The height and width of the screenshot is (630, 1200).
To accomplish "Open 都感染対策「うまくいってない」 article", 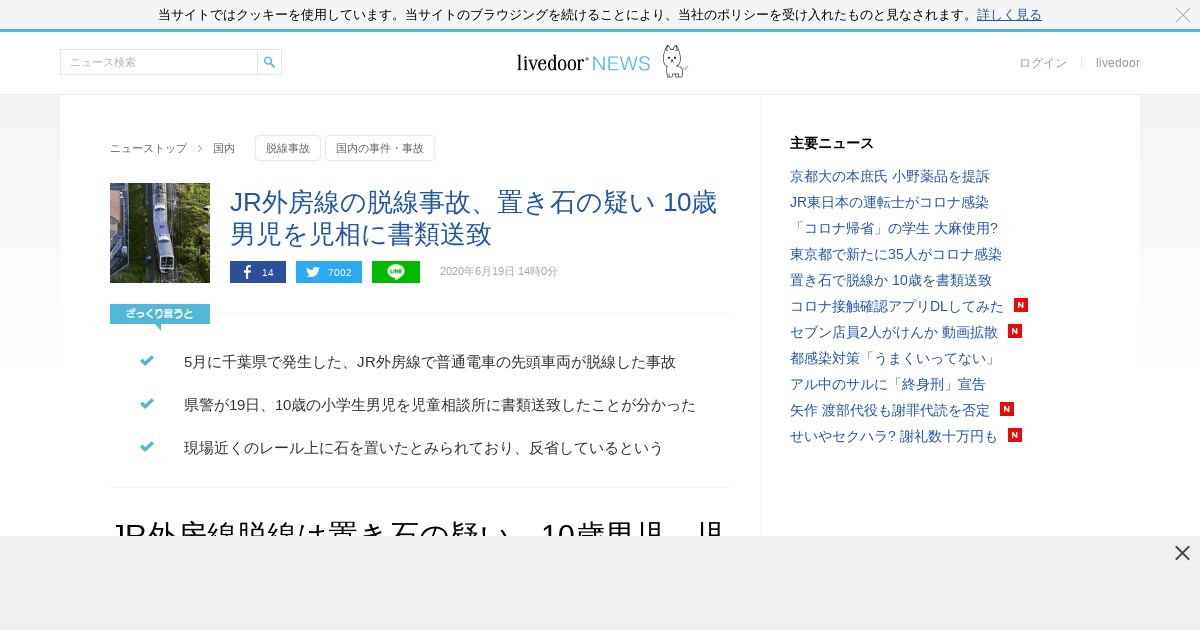I will [893, 358].
